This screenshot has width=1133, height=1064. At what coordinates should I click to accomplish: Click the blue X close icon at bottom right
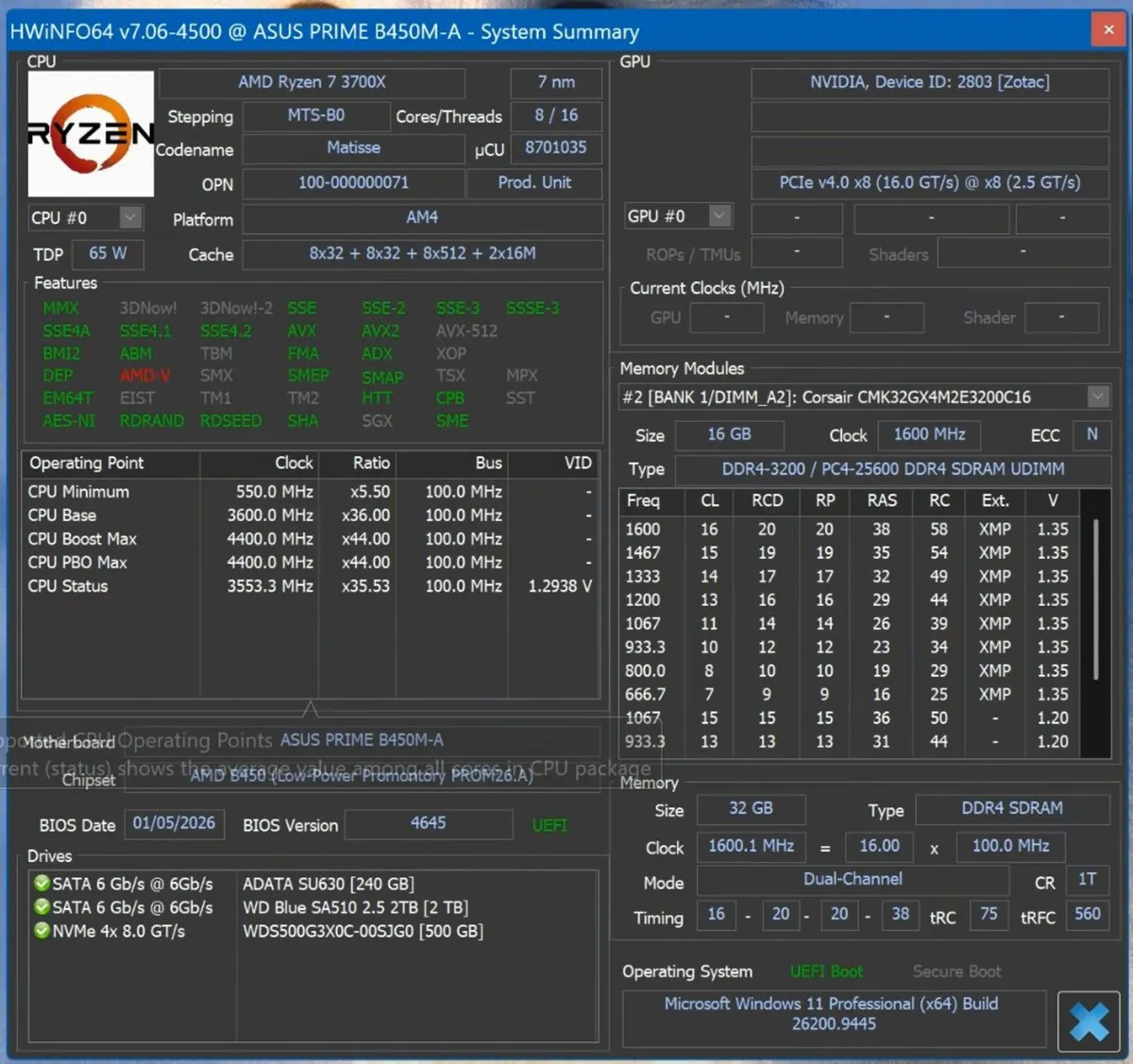[x=1089, y=1022]
